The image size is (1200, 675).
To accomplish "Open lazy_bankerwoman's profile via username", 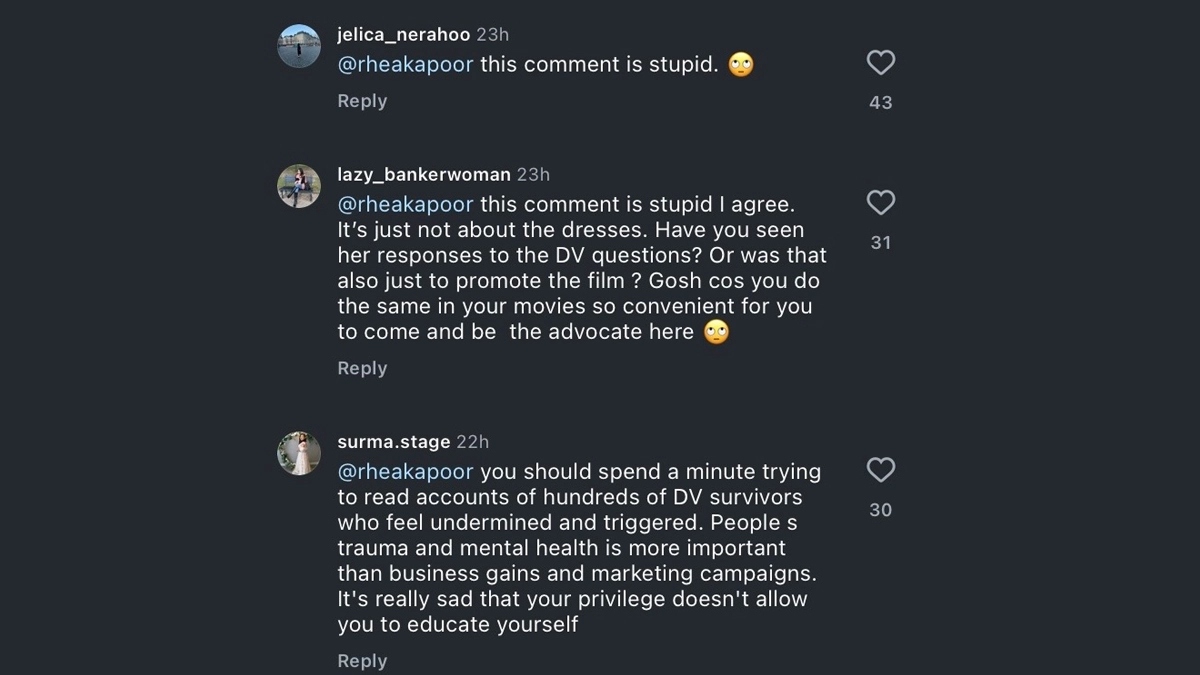I will 424,175.
